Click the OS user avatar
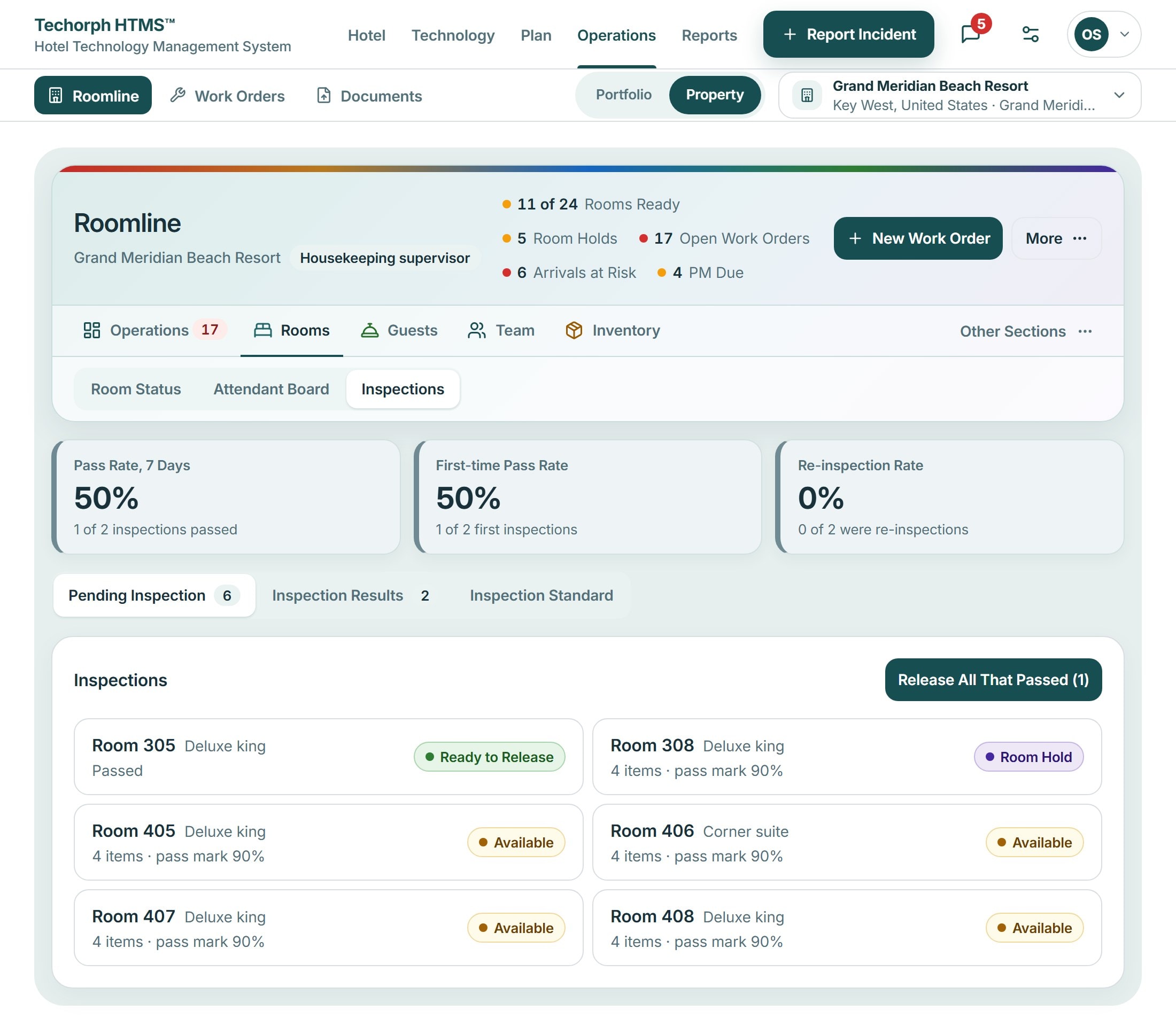 tap(1090, 34)
